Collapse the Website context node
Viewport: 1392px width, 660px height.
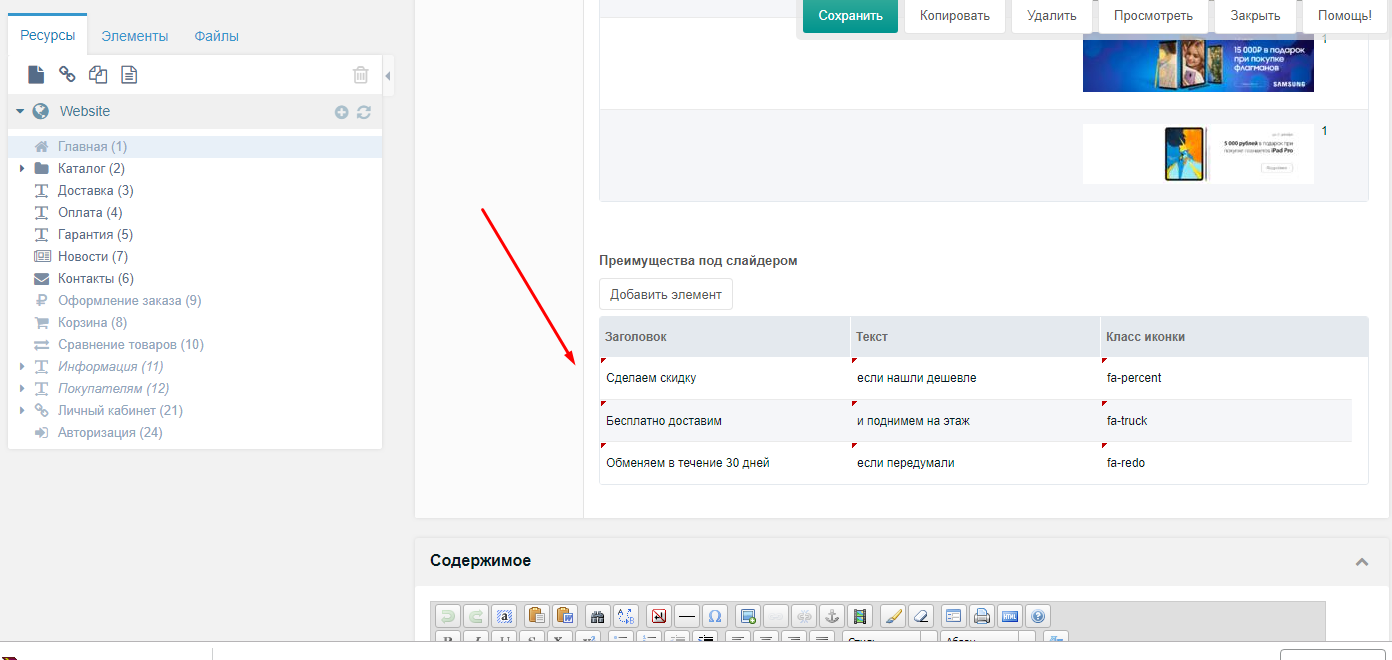point(20,112)
